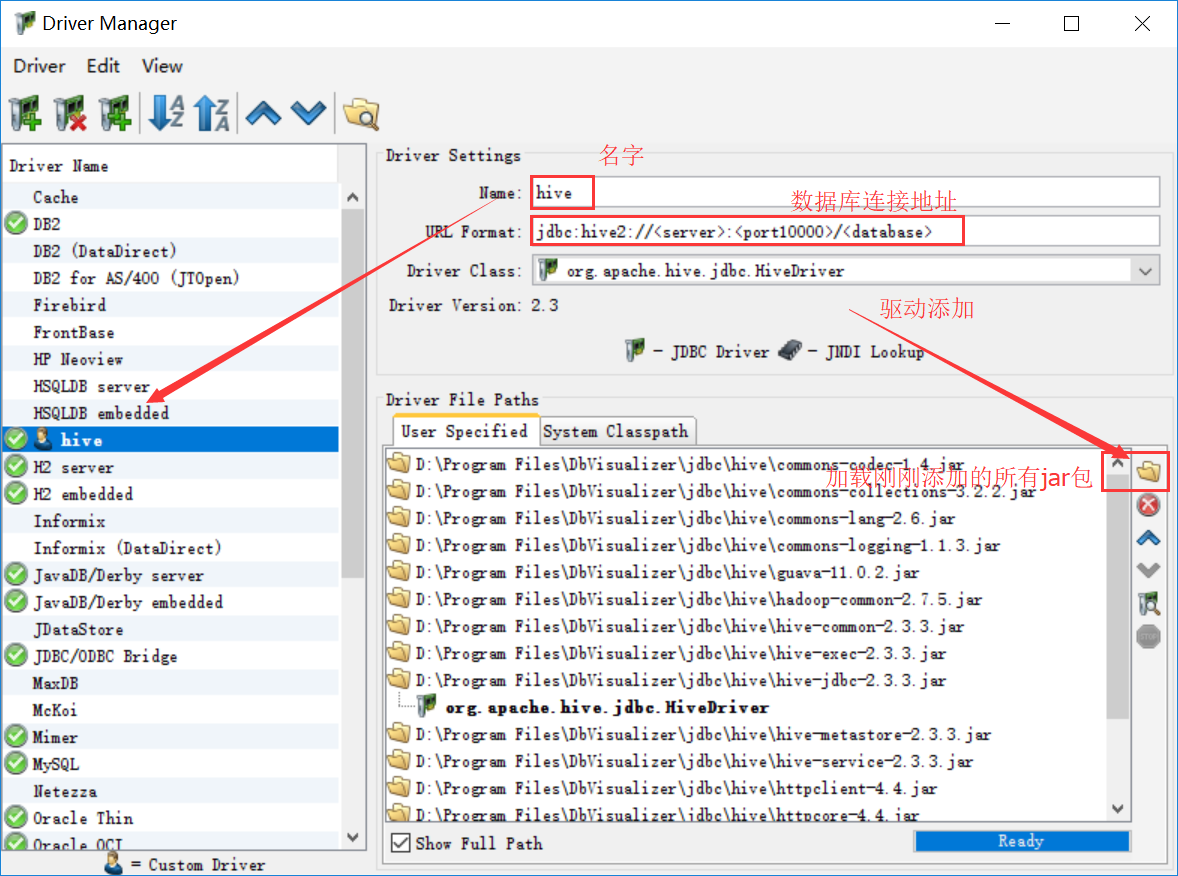Select the HP Neoview driver

[x=171, y=359]
